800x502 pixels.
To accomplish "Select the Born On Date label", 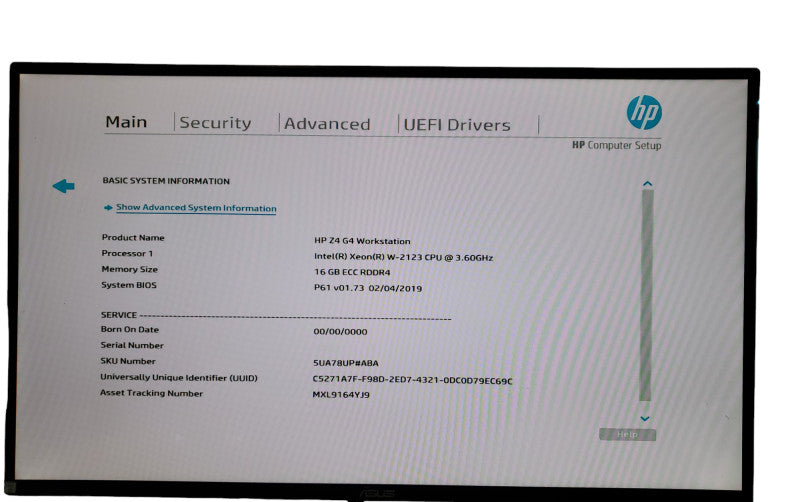I will pyautogui.click(x=130, y=330).
